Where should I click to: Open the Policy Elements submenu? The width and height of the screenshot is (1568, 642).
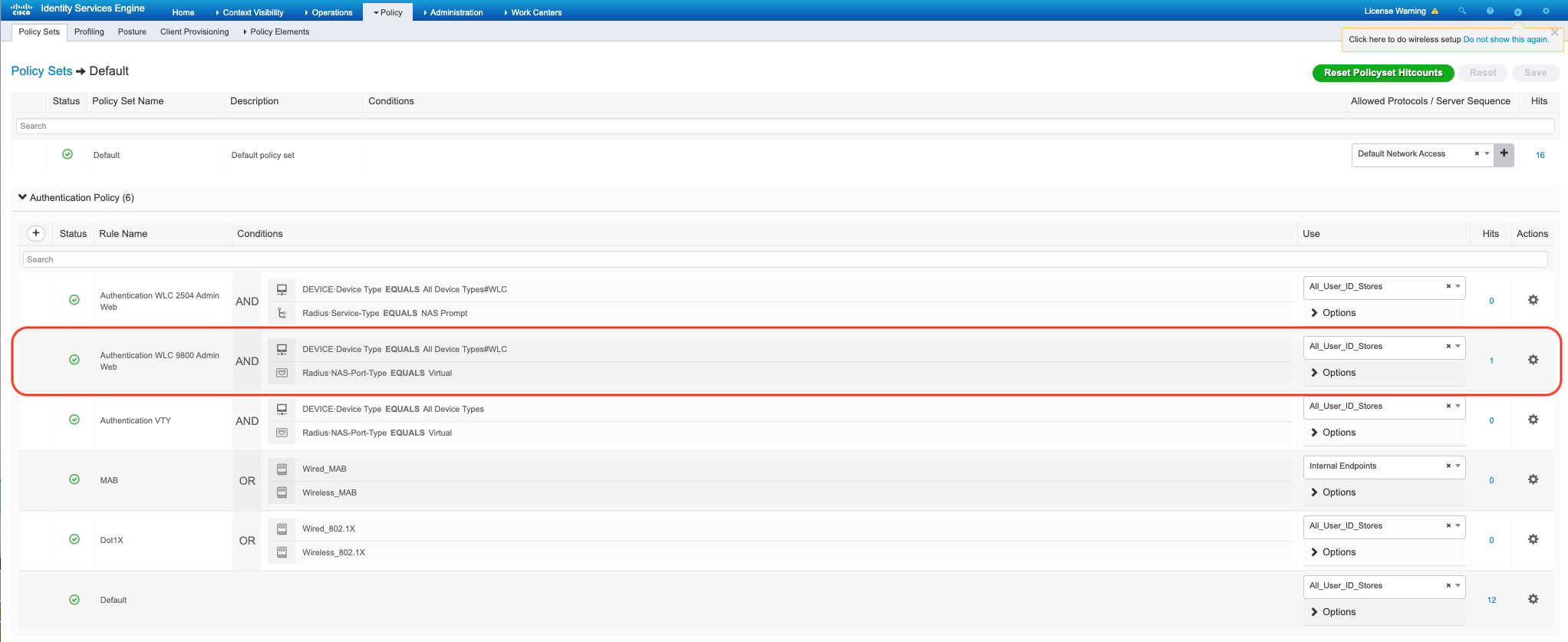pyautogui.click(x=276, y=31)
